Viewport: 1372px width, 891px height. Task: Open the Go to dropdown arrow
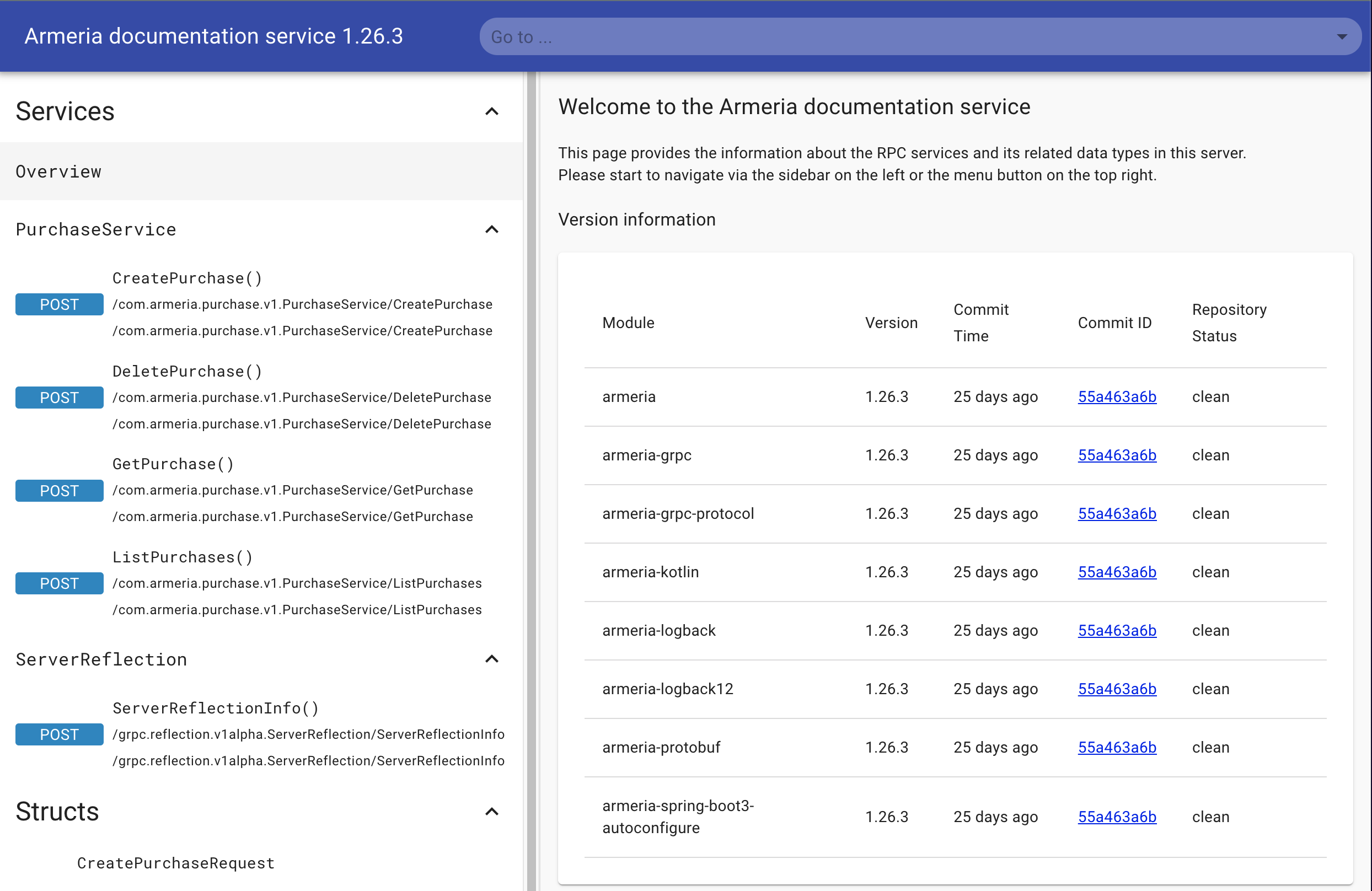pos(1342,37)
